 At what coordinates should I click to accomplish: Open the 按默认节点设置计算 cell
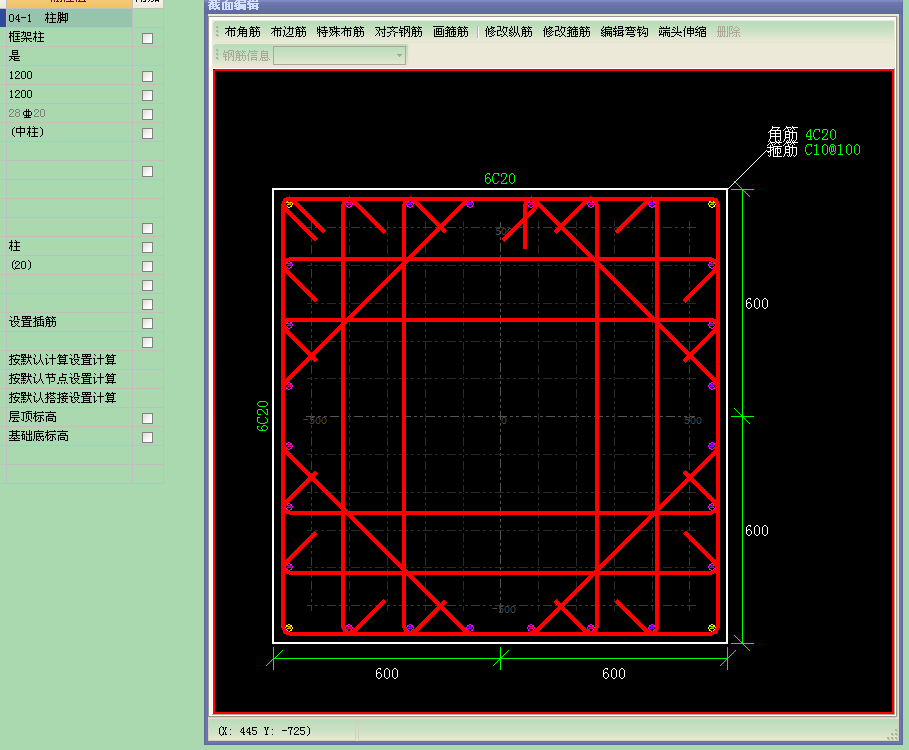pyautogui.click(x=69, y=379)
